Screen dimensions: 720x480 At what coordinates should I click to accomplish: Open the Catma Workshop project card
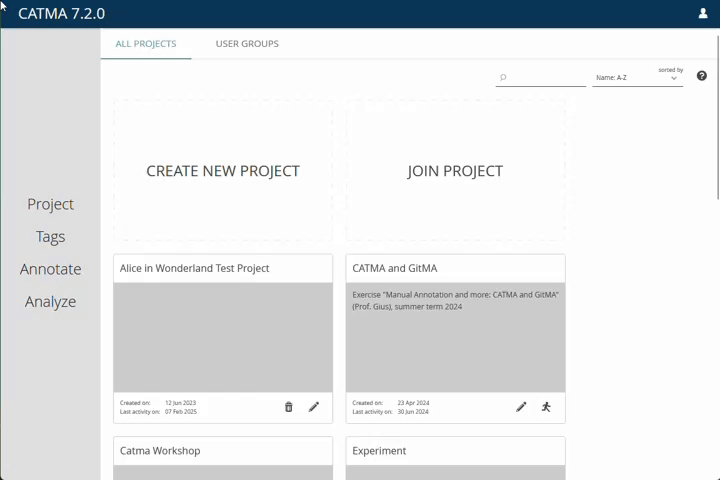tap(223, 451)
